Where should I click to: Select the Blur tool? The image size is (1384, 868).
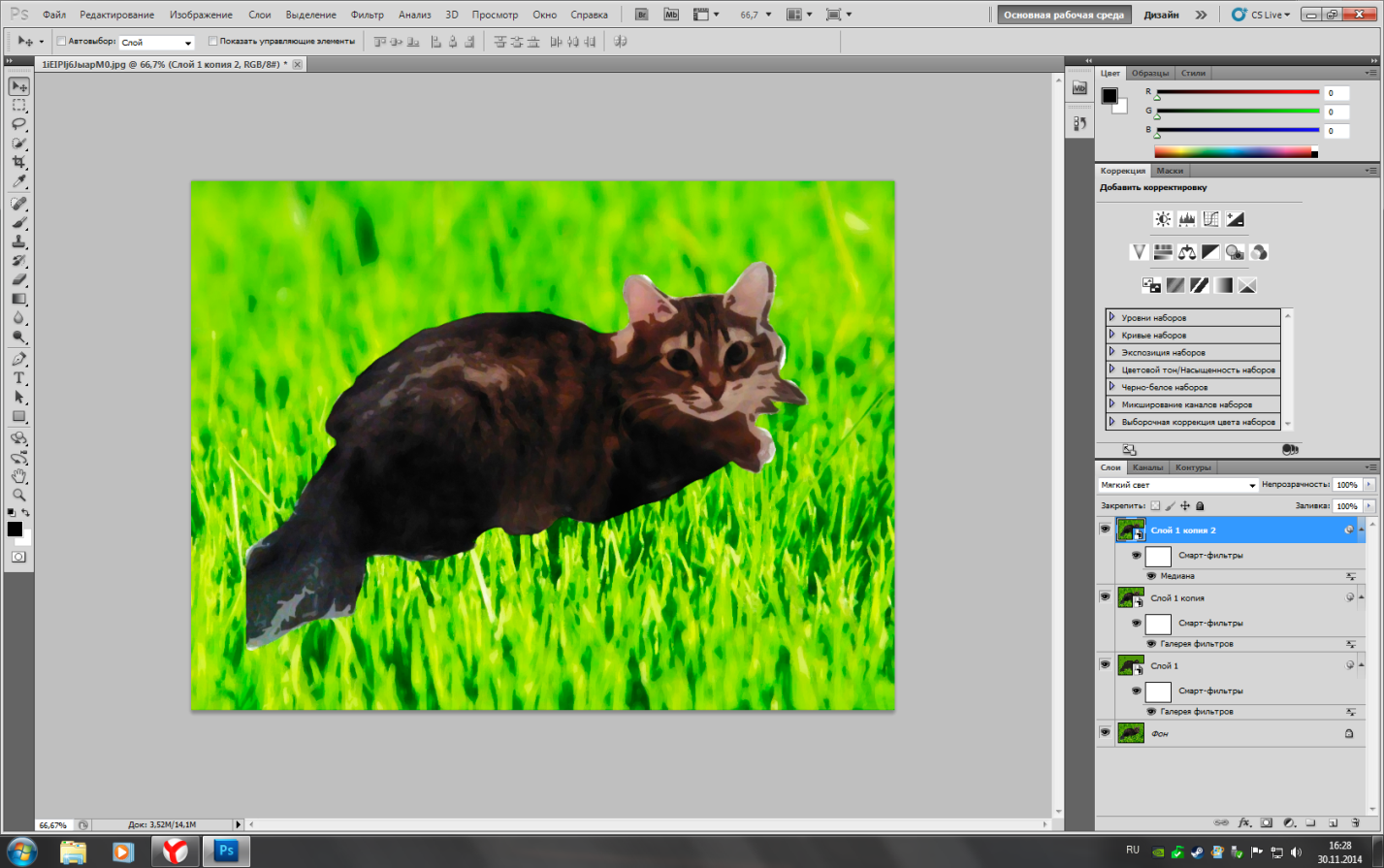pos(18,318)
